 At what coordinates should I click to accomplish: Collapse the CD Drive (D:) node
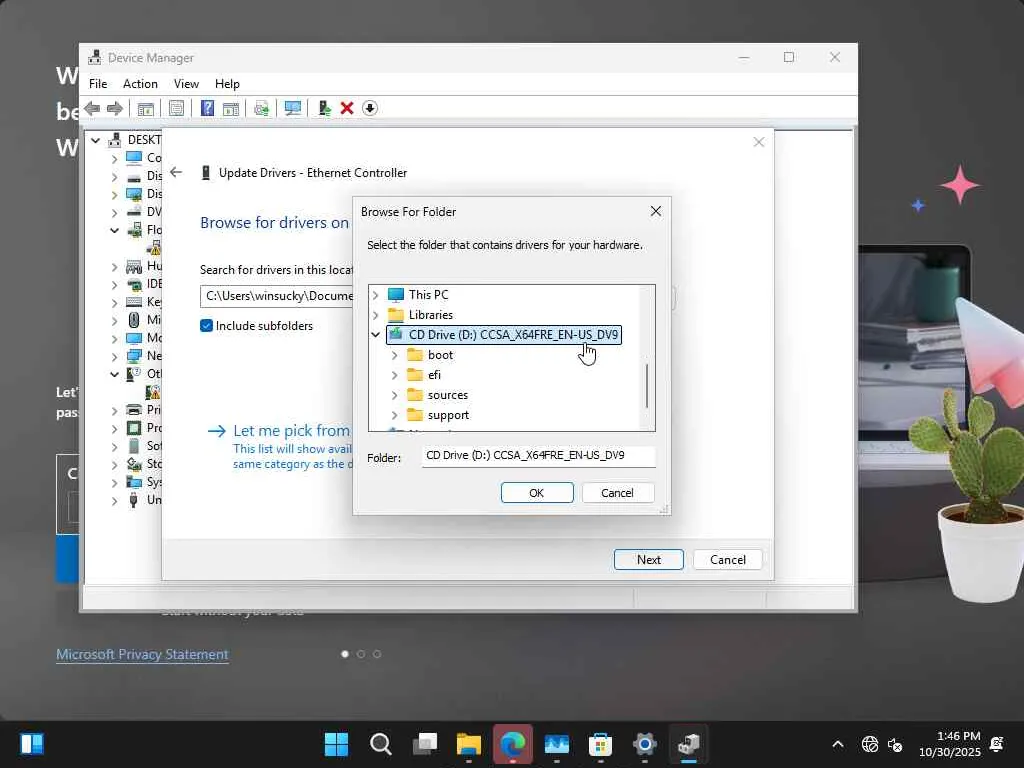pos(376,335)
